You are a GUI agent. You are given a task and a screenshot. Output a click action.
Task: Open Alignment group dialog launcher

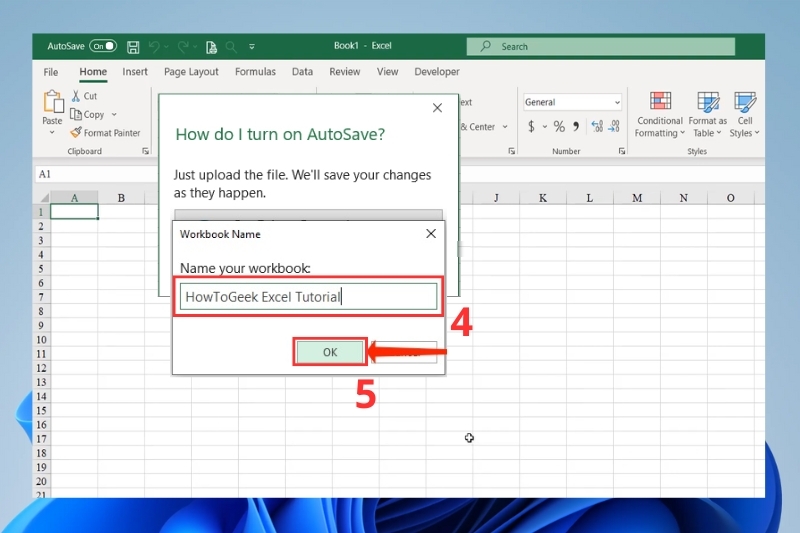tap(511, 151)
